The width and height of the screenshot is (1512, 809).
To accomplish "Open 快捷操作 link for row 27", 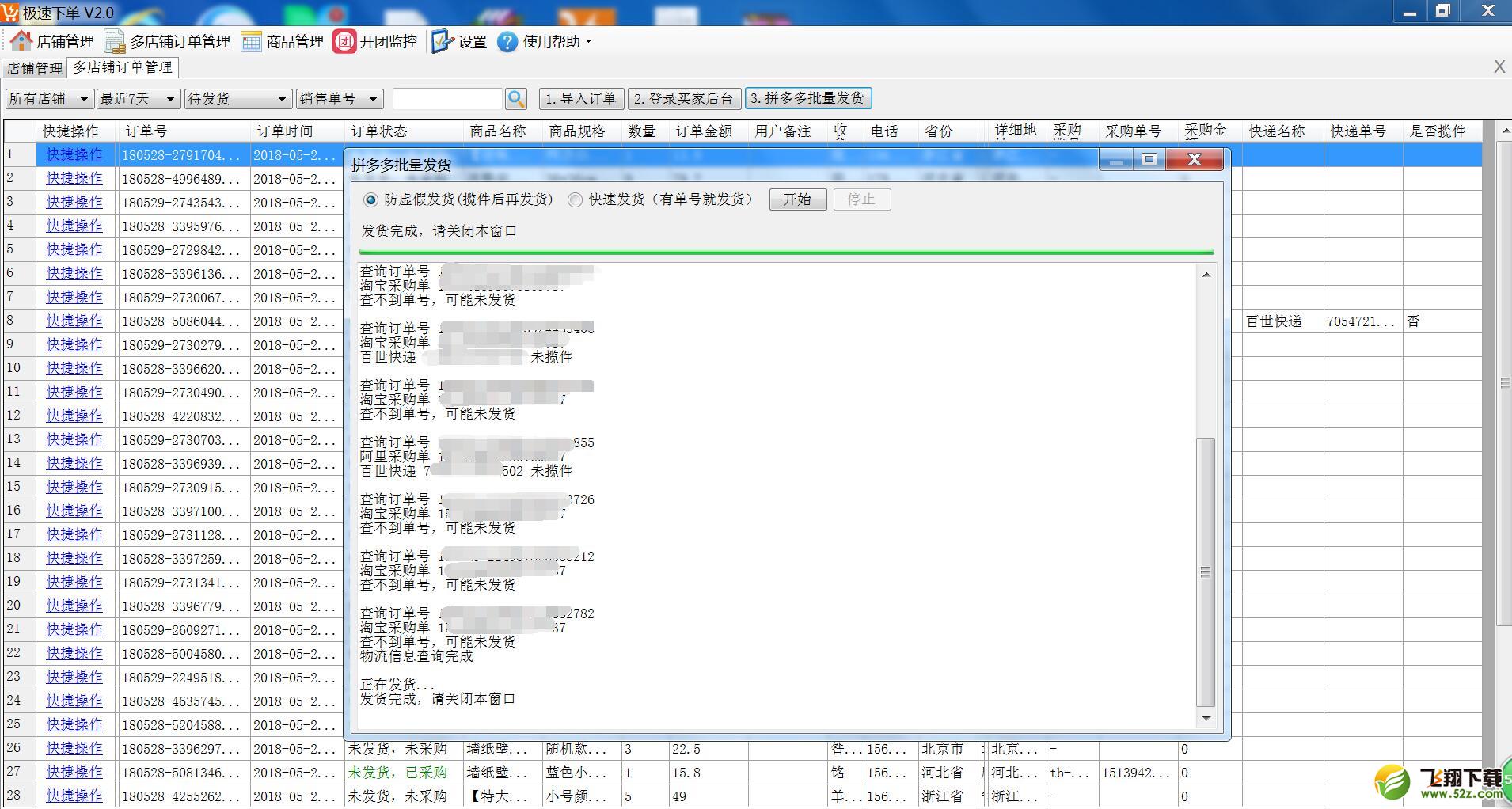I will point(74,772).
